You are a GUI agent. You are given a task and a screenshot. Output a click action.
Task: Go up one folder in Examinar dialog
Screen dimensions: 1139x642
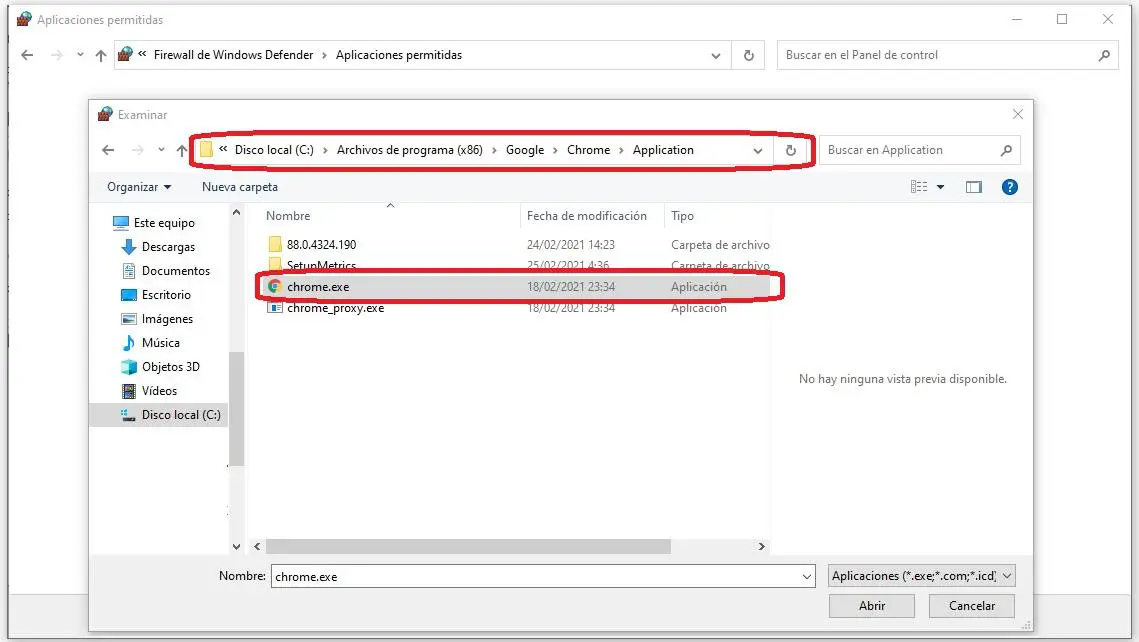(182, 150)
